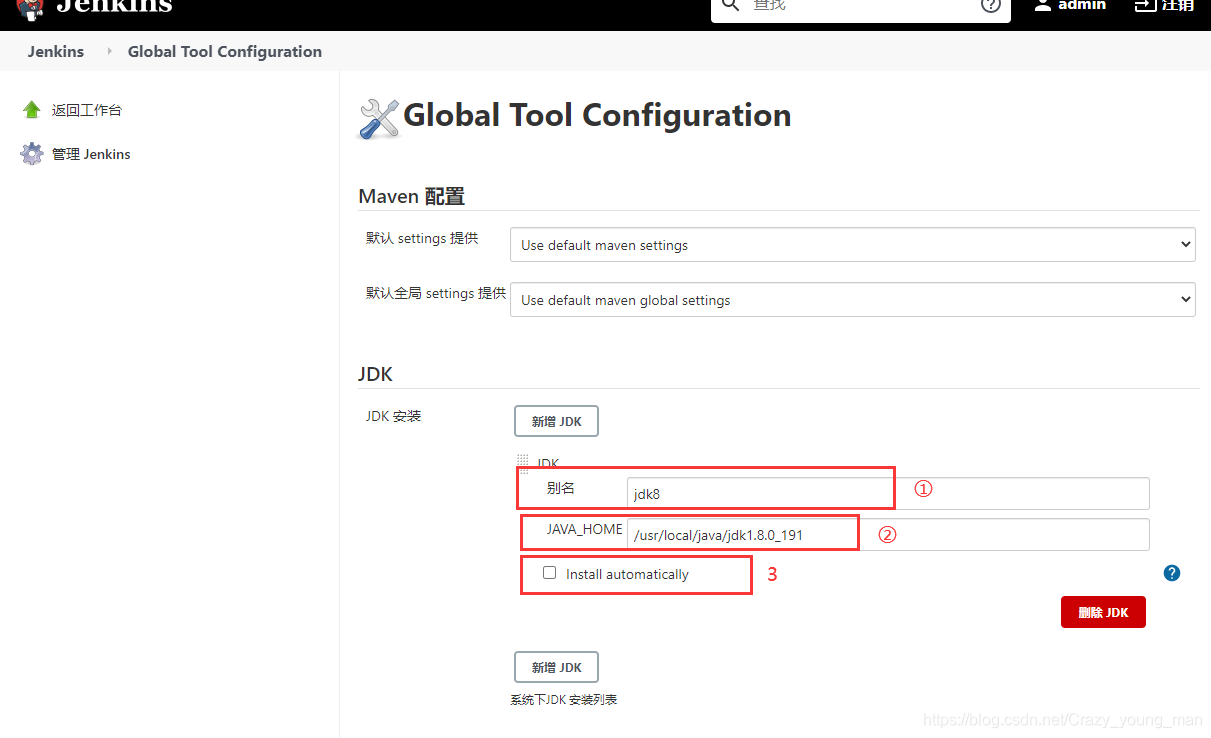Viewport: 1211px width, 738px height.
Task: Open 默认 settings 提供 dropdown
Action: pos(853,245)
